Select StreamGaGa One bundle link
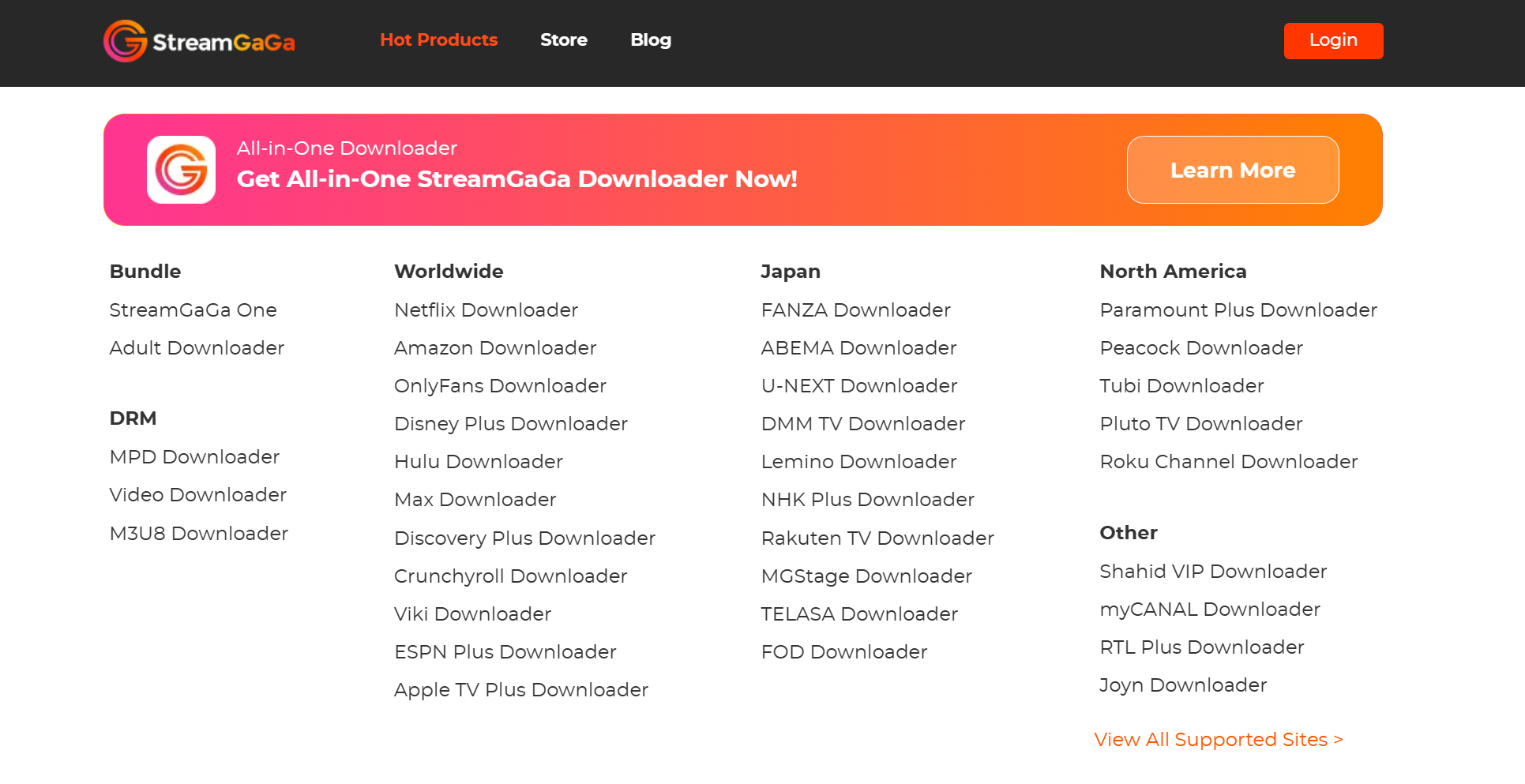 coord(193,310)
